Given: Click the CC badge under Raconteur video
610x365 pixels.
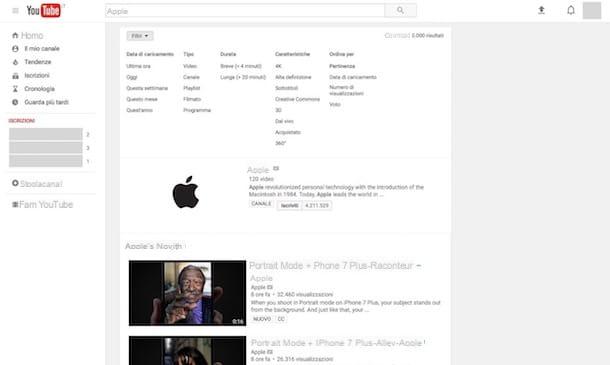Looking at the screenshot, I should click(281, 319).
